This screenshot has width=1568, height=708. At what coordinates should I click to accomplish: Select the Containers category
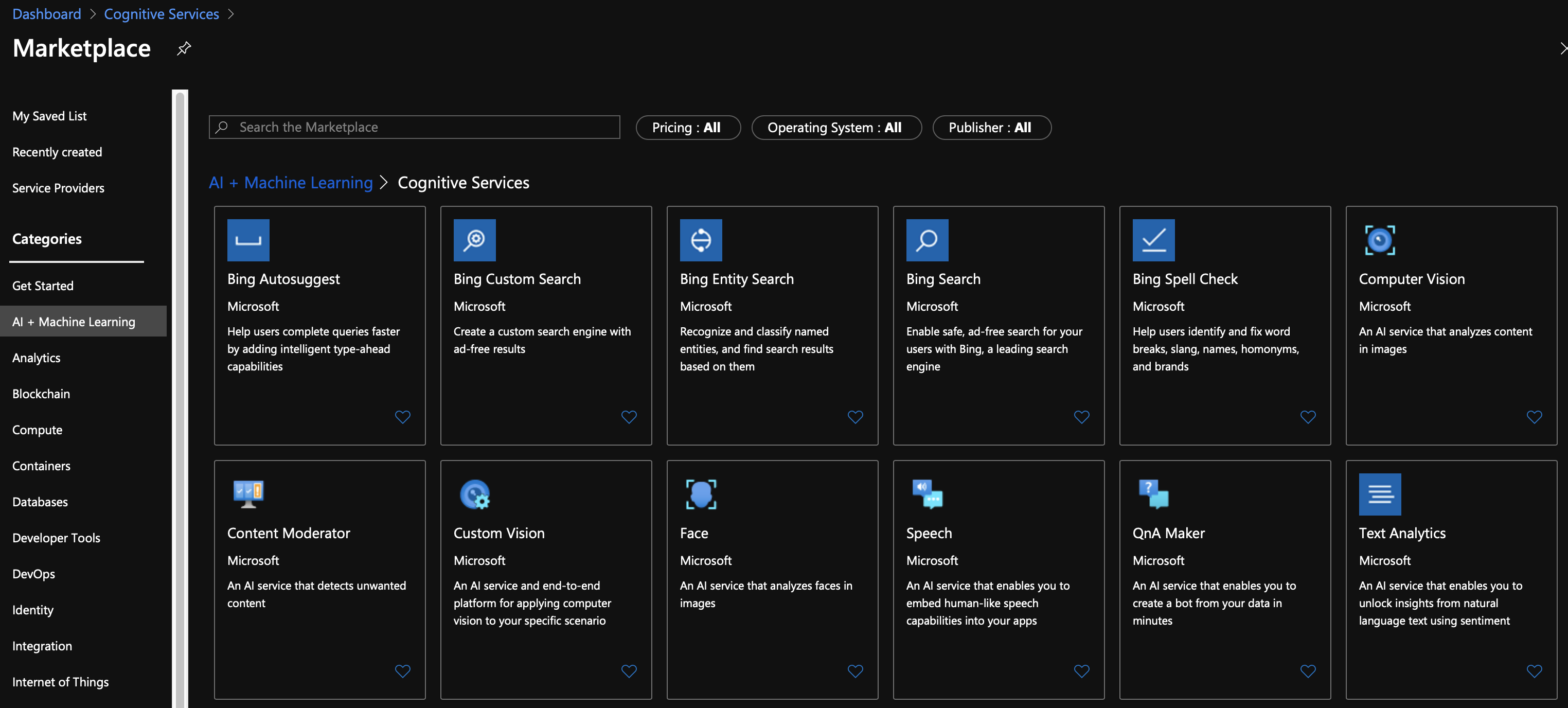[x=41, y=466]
